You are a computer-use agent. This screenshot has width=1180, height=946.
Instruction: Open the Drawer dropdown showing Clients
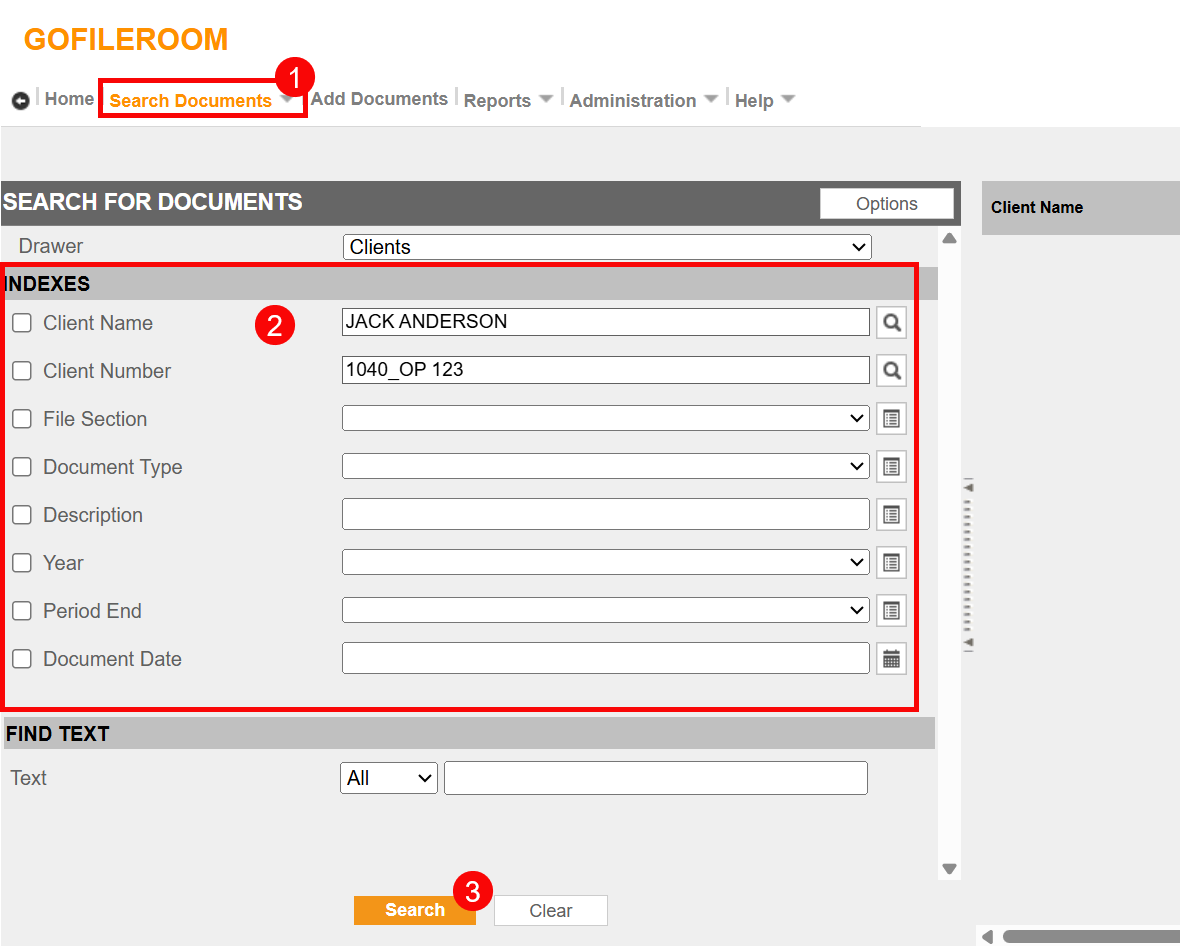pos(606,247)
